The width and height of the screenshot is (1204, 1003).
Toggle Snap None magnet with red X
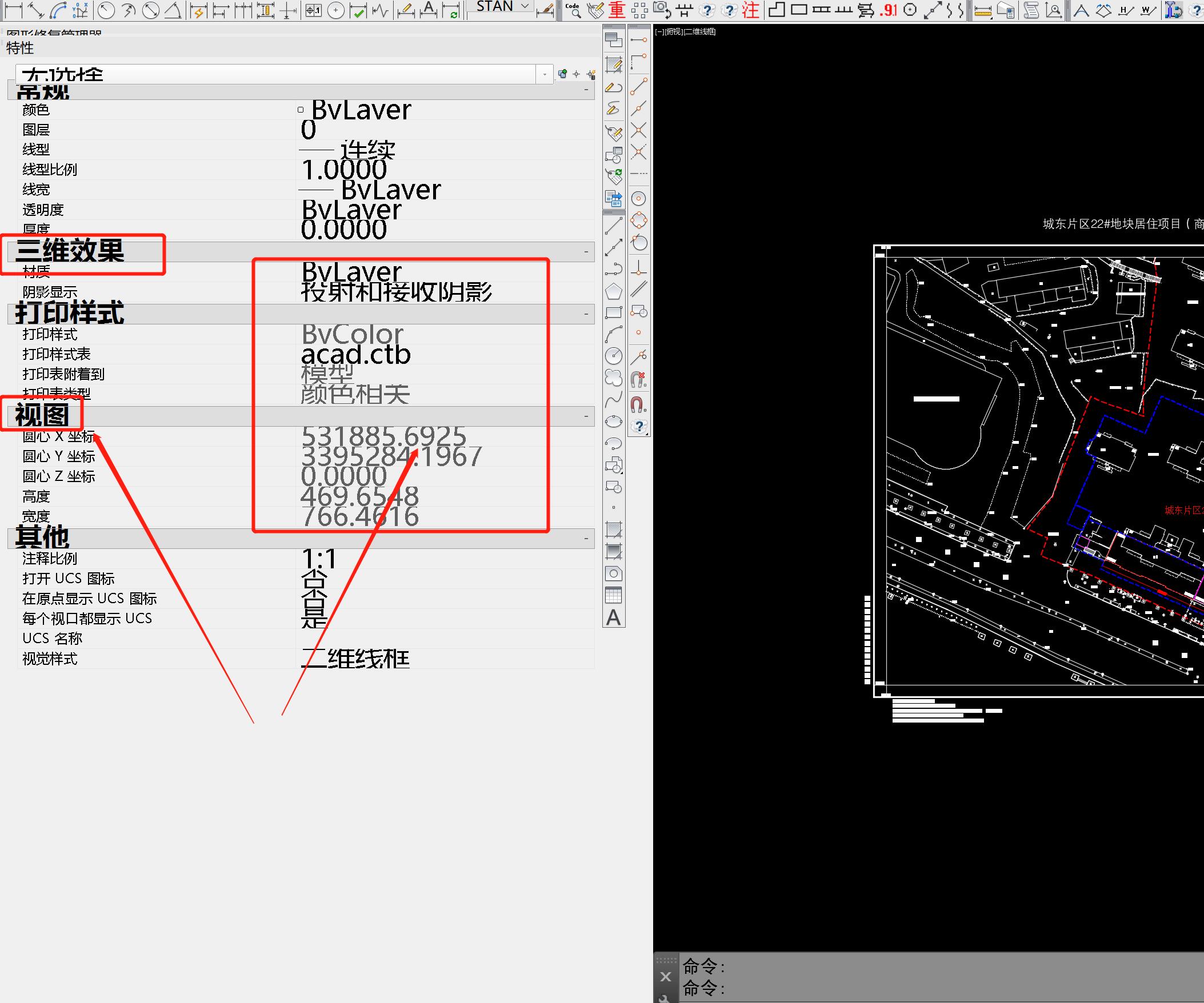pyautogui.click(x=639, y=379)
